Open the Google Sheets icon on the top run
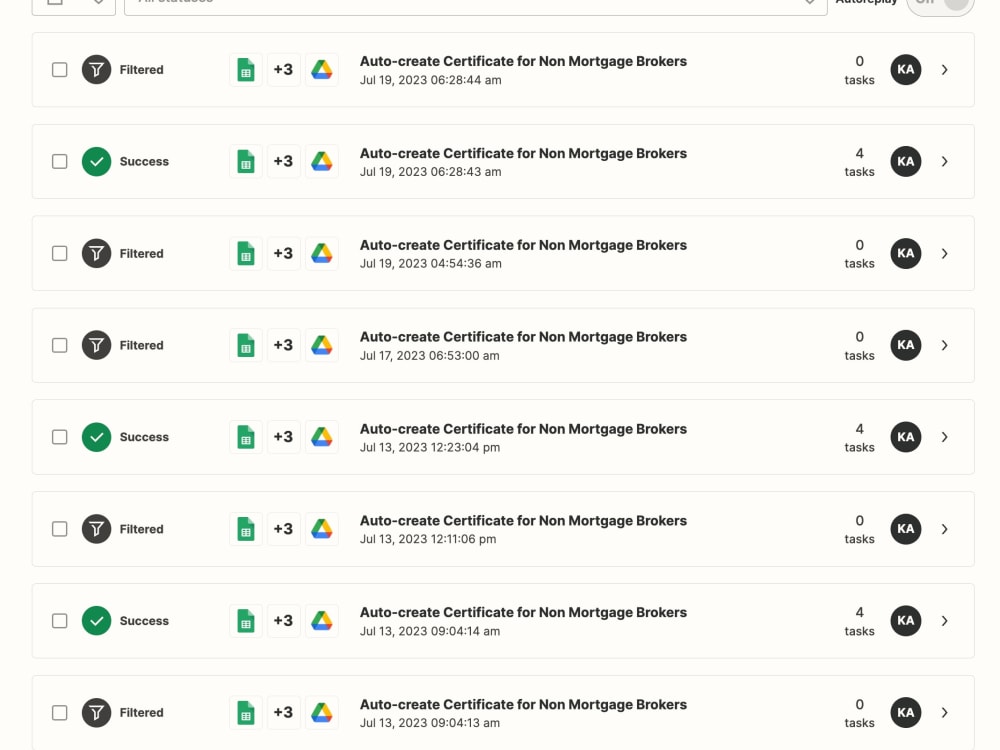 point(245,69)
